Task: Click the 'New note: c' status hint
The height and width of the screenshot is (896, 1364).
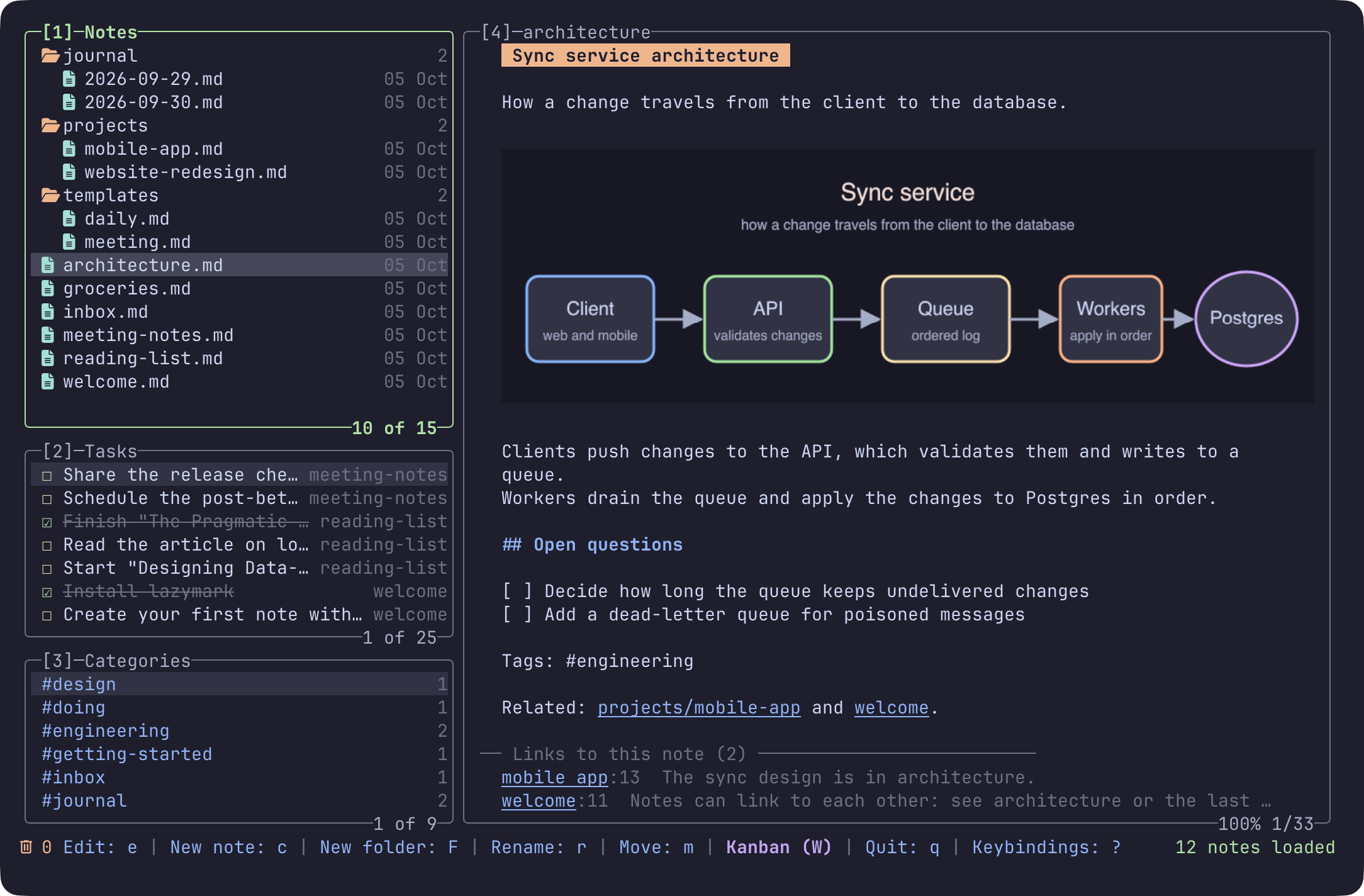Action: coord(229,848)
